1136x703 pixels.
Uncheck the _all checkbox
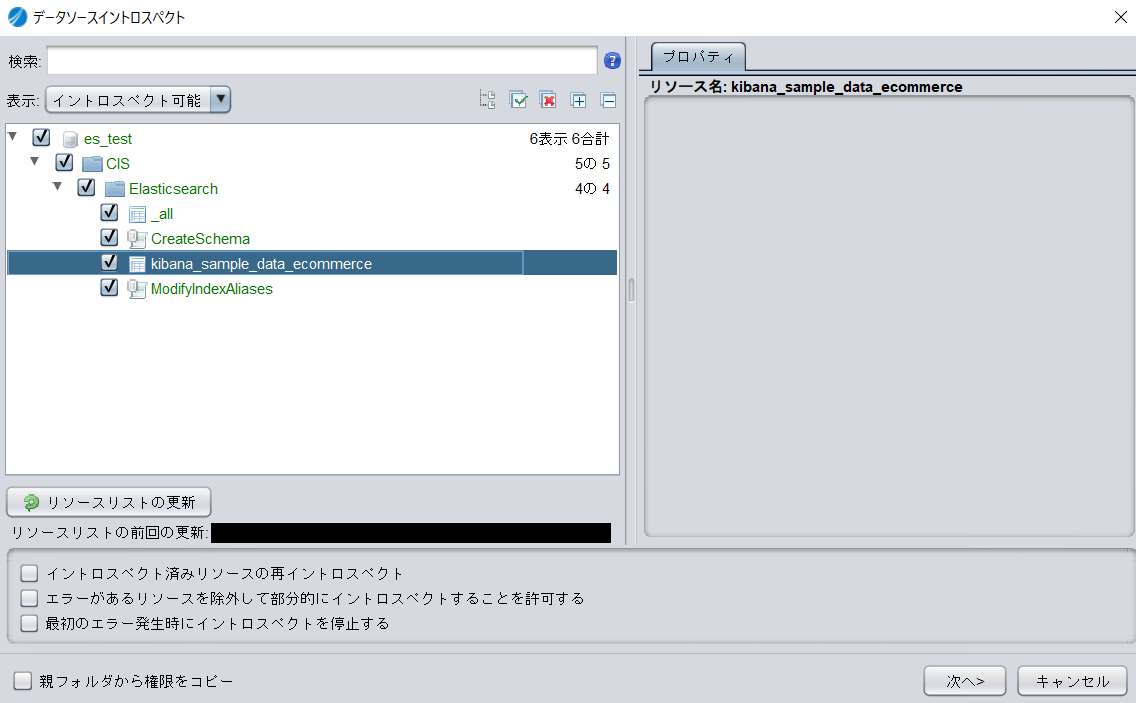point(109,212)
